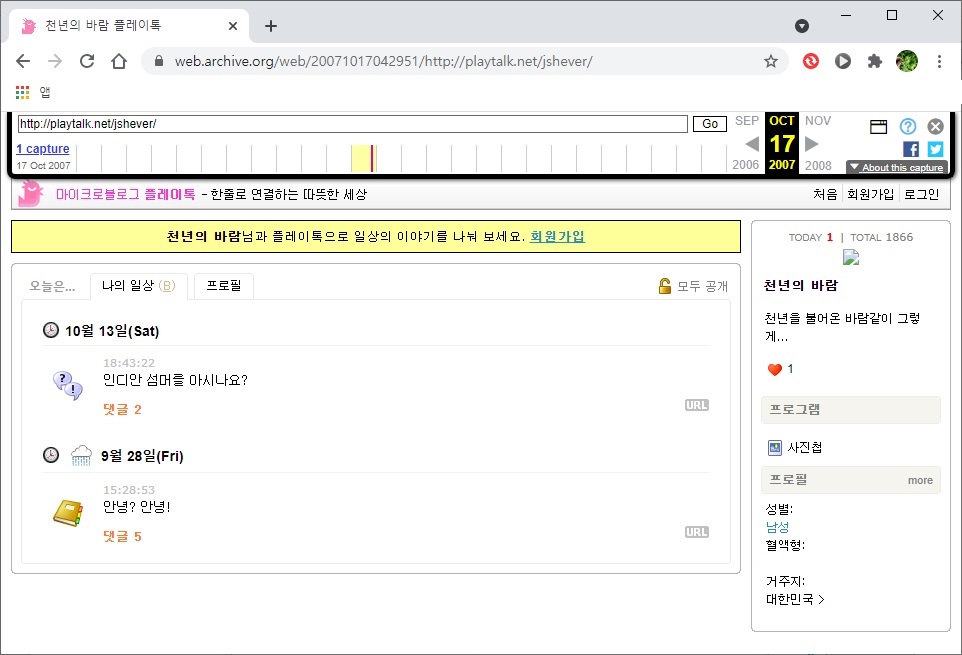The height and width of the screenshot is (655, 962).
Task: Select the 인디안 섬머를 아시나요? post text
Action: [x=175, y=380]
